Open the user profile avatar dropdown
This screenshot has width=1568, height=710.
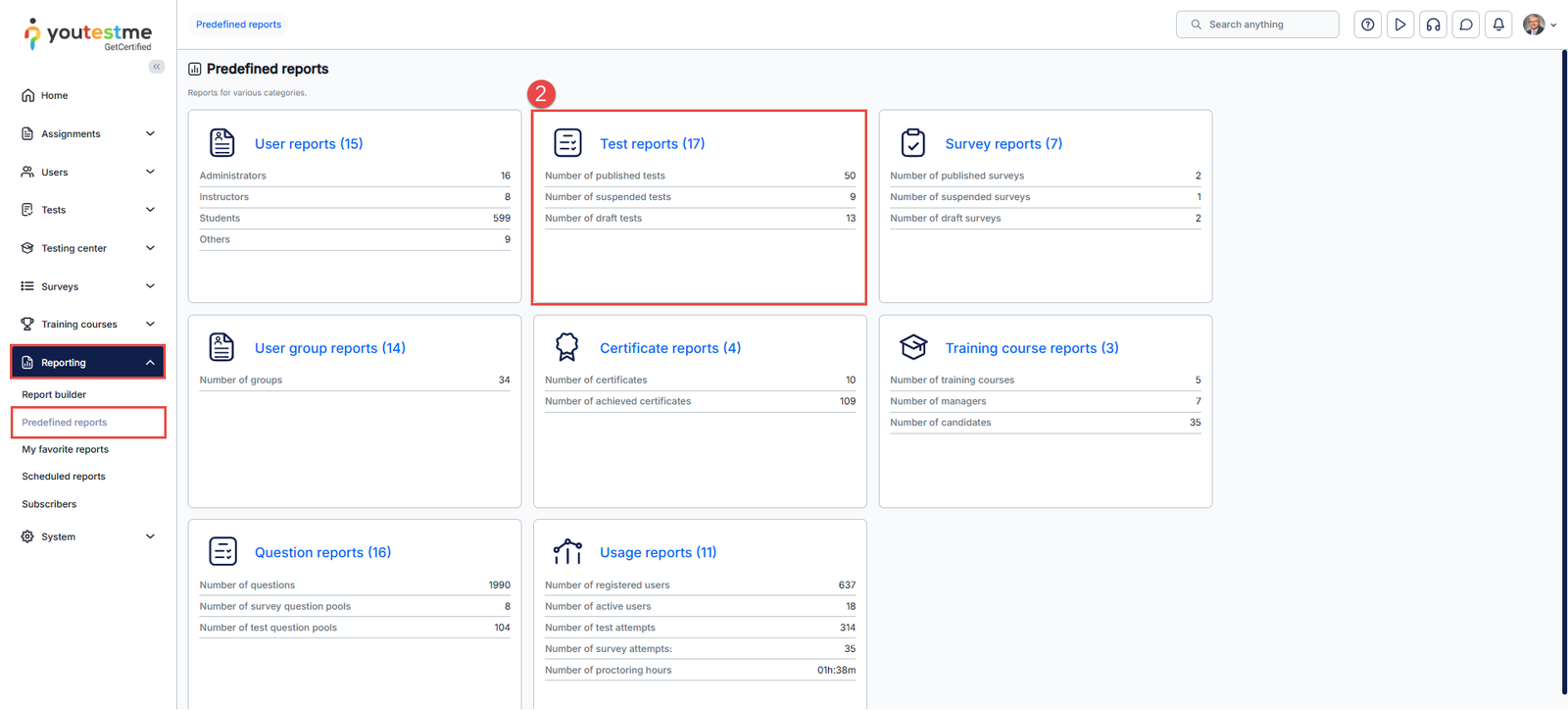pos(1539,25)
